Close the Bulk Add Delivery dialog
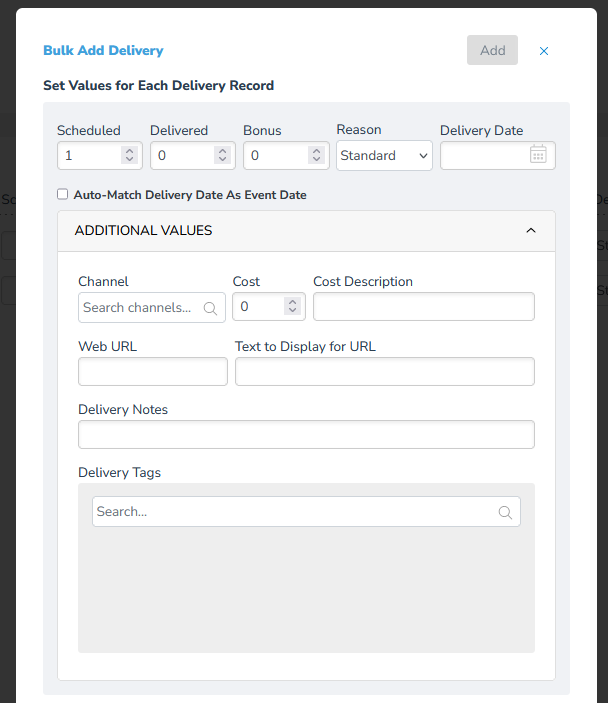Image resolution: width=608 pixels, height=703 pixels. (x=544, y=51)
